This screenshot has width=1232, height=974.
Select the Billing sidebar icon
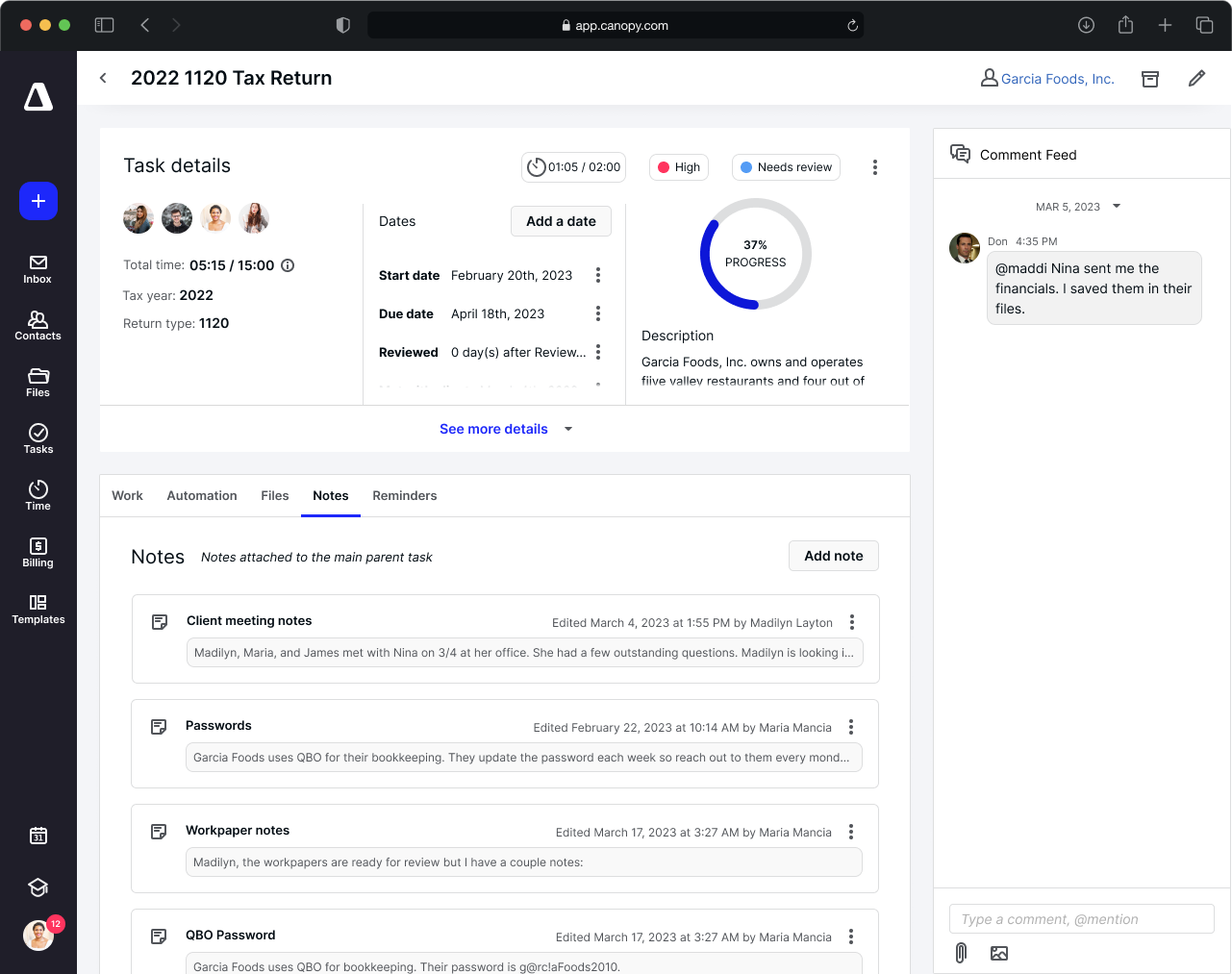click(x=38, y=552)
